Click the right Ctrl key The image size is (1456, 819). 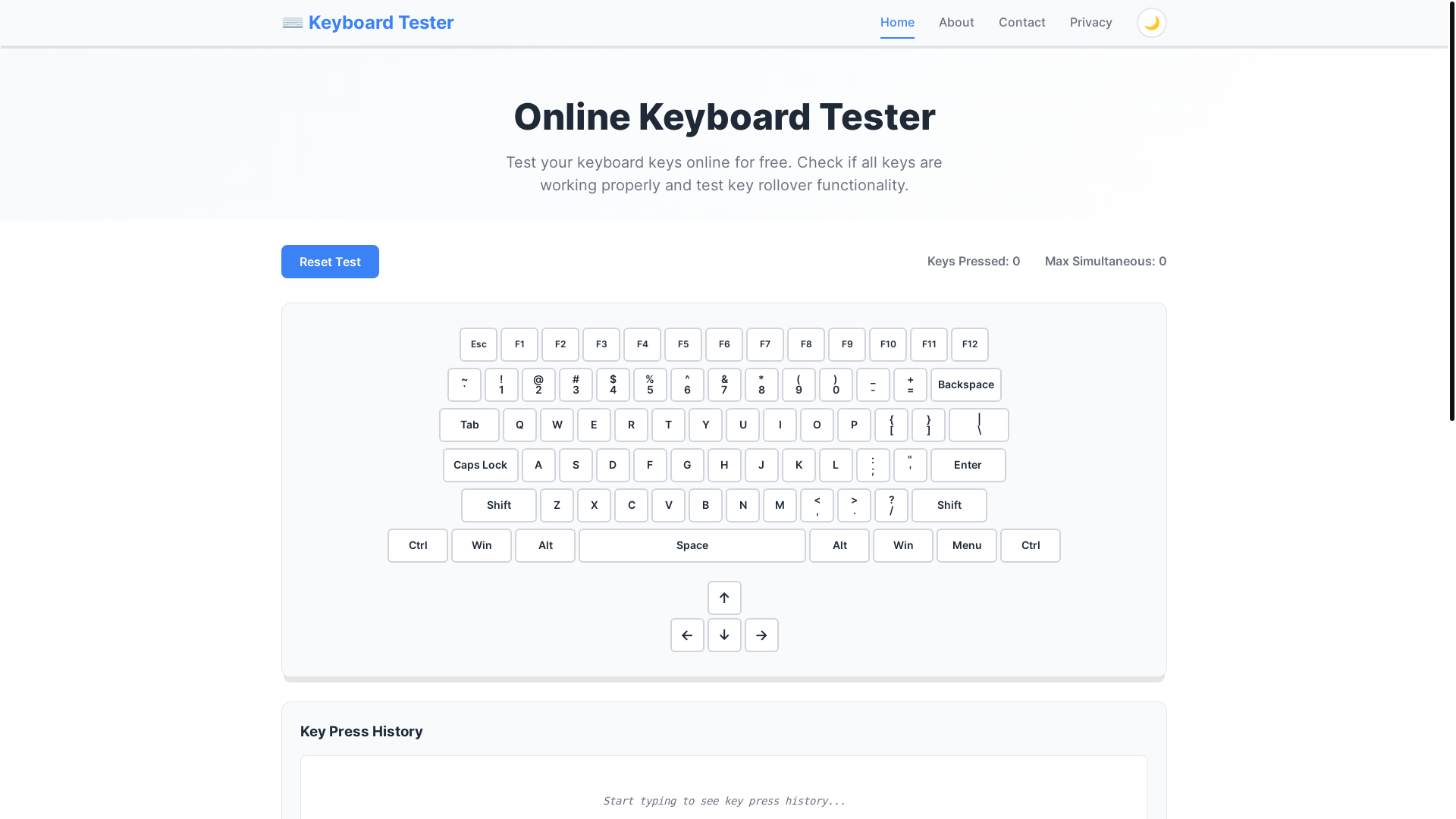(1031, 545)
